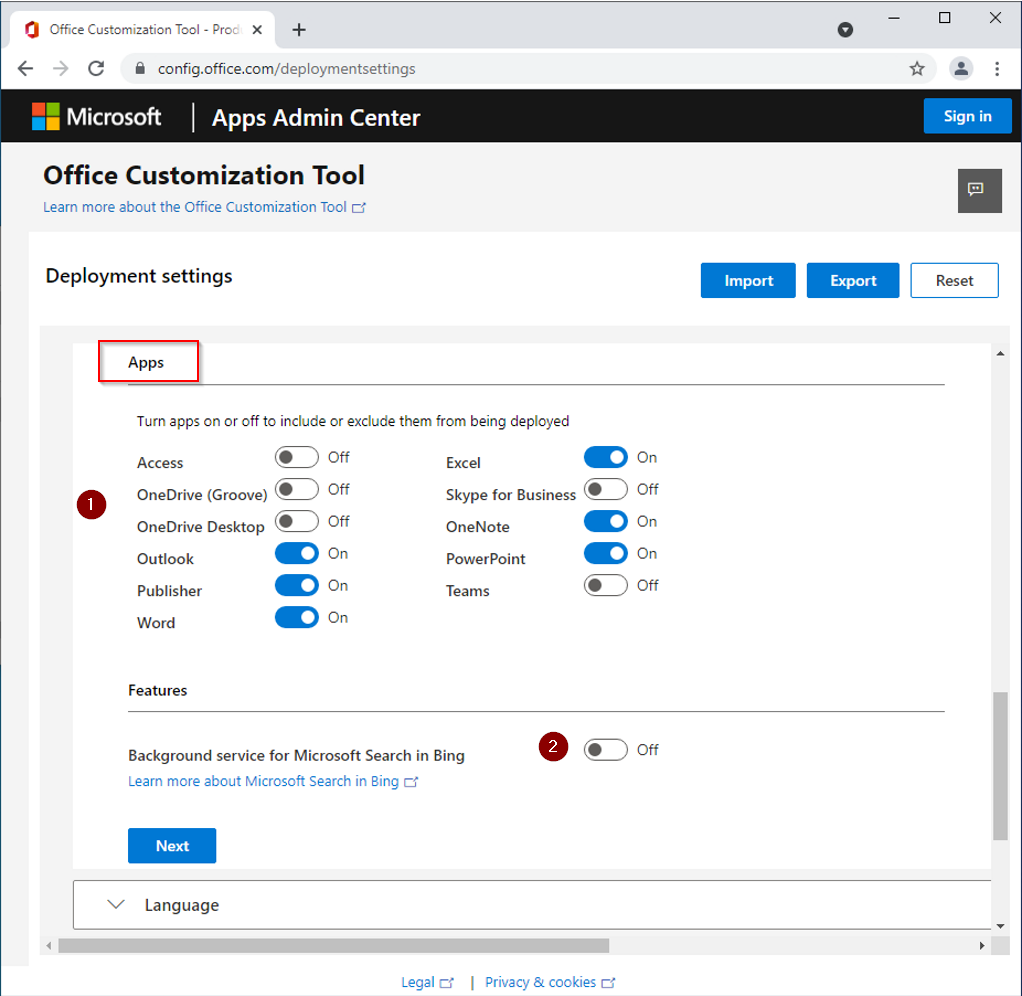Screen dimensions: 1022x996
Task: Click the tab search dropdown circle icon
Action: (845, 30)
